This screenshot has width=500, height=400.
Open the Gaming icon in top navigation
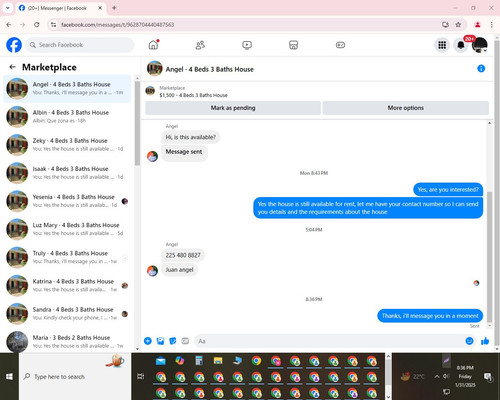pos(340,45)
